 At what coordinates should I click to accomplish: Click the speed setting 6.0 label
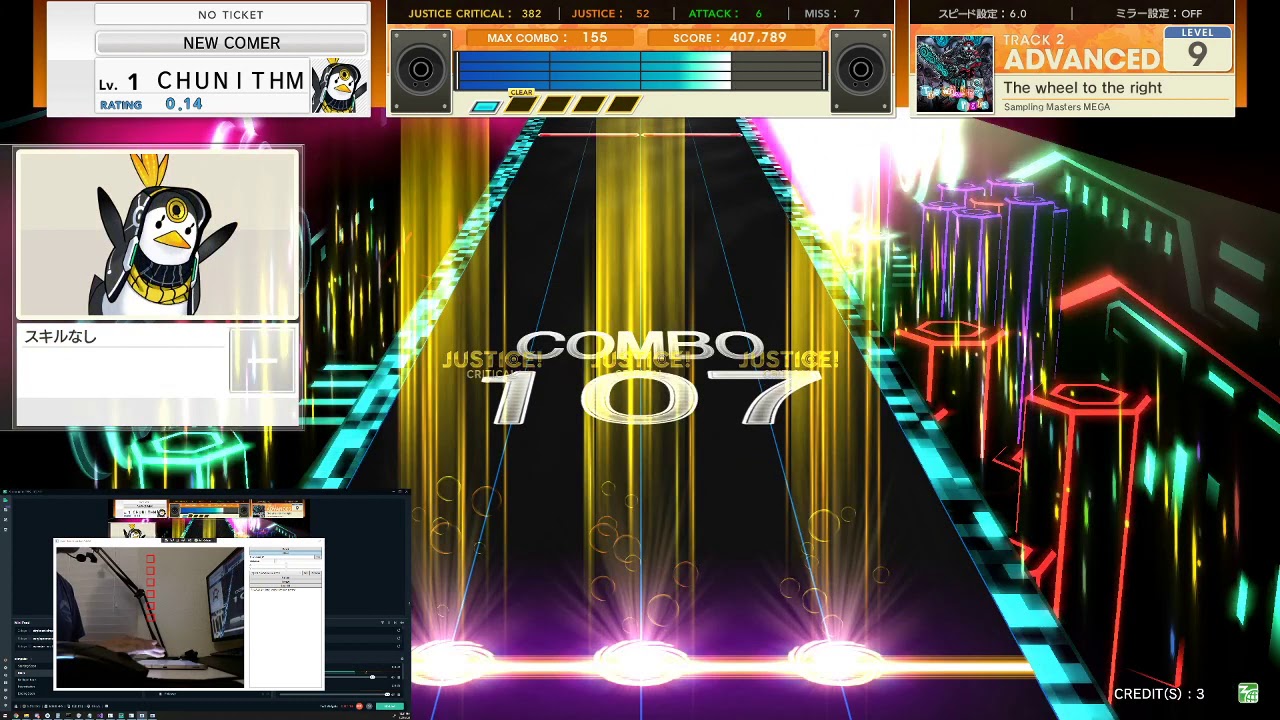tap(982, 14)
